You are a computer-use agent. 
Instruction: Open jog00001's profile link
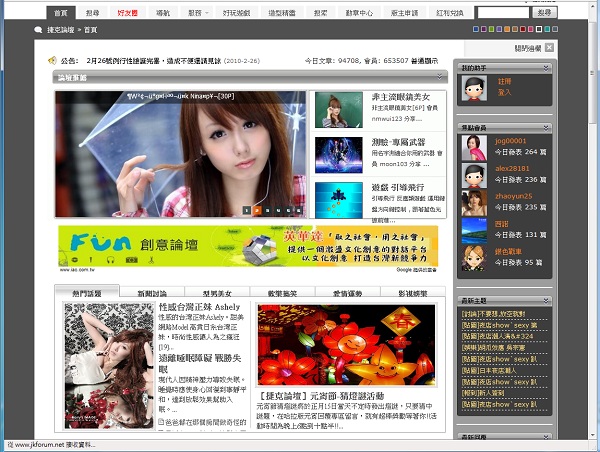coord(510,141)
